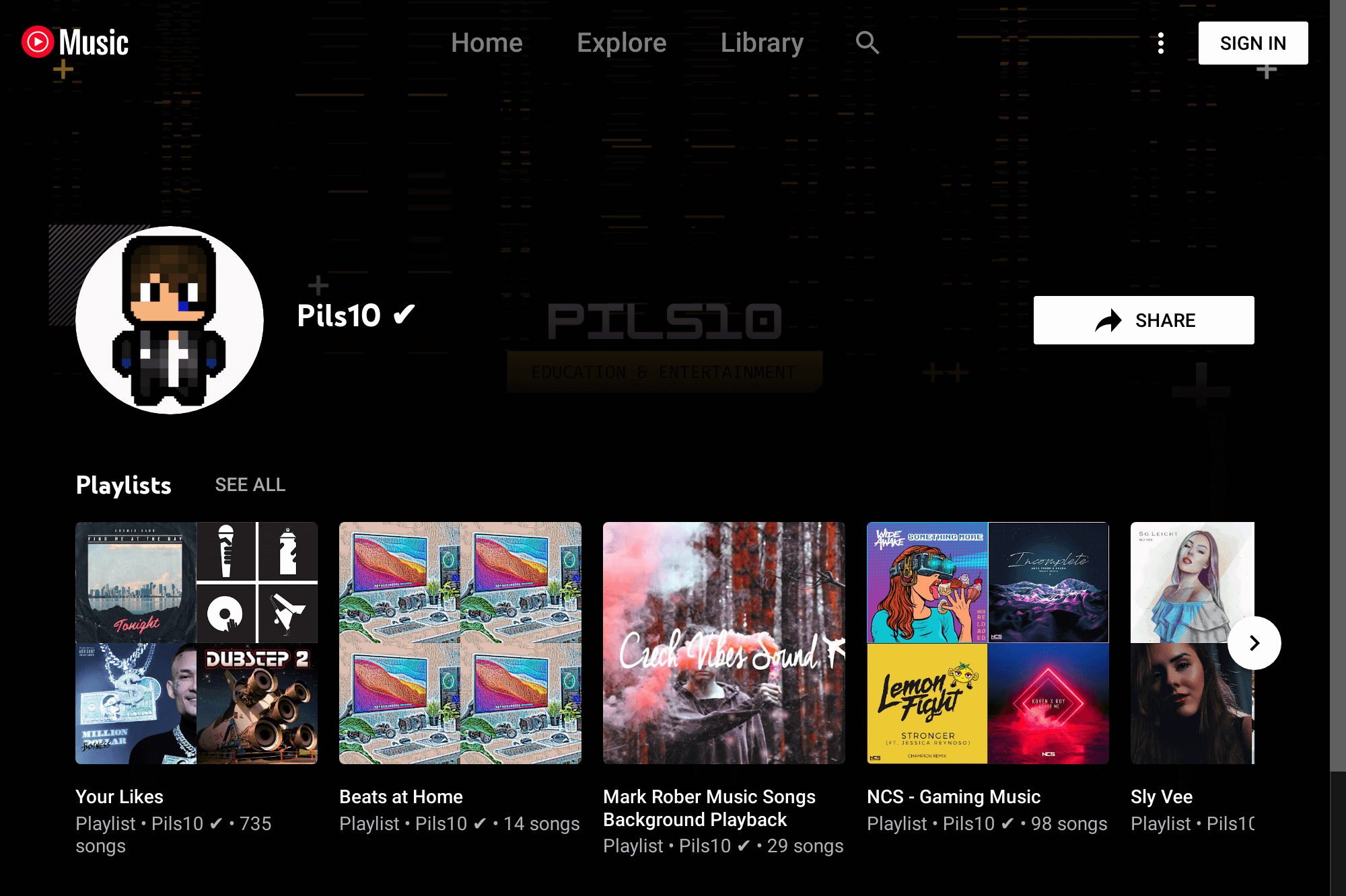Open the Sly Vee playlist thumbnail
This screenshot has width=1346, height=896.
[1193, 643]
